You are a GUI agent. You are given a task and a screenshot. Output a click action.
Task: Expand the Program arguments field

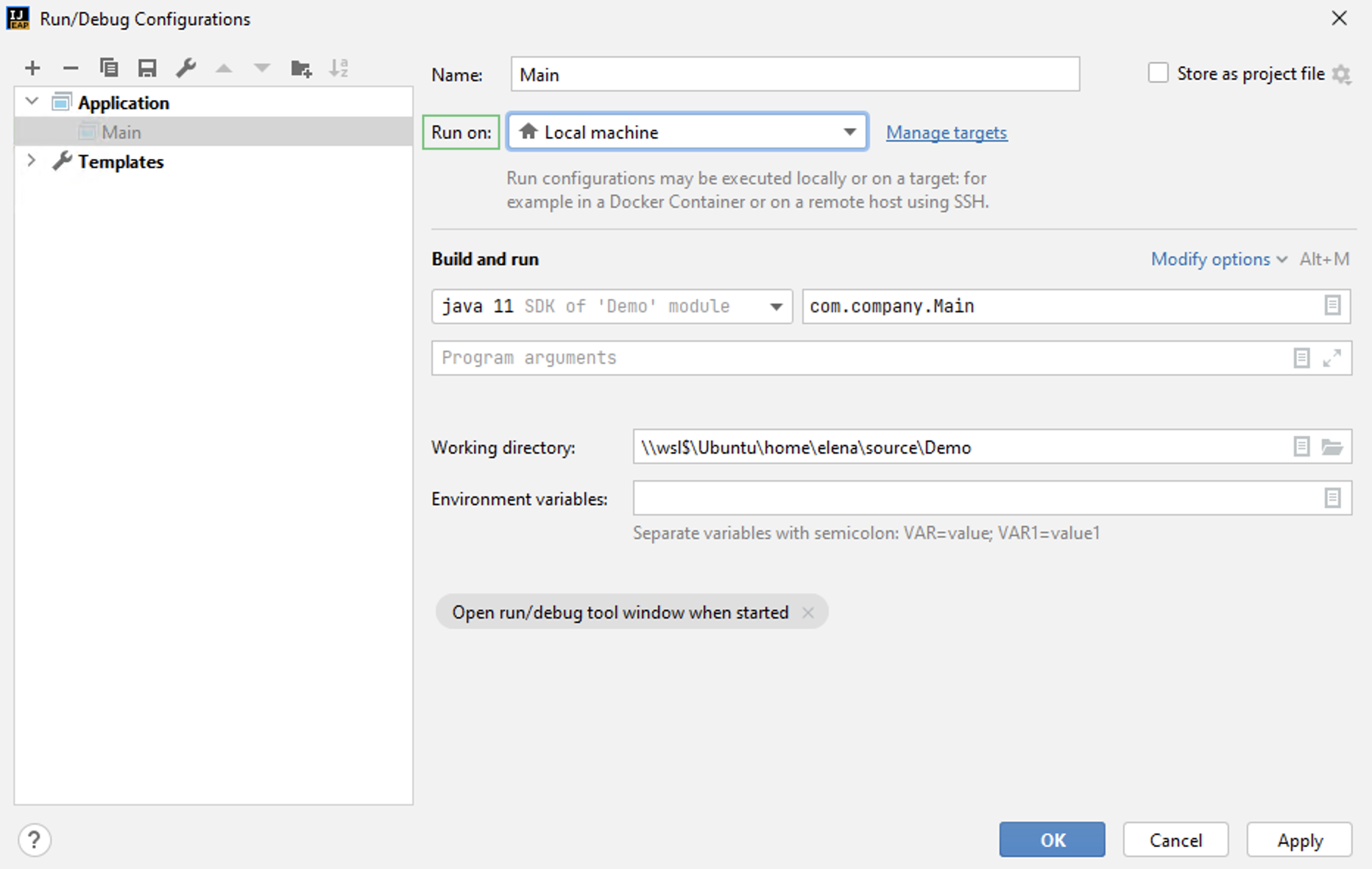[x=1332, y=358]
